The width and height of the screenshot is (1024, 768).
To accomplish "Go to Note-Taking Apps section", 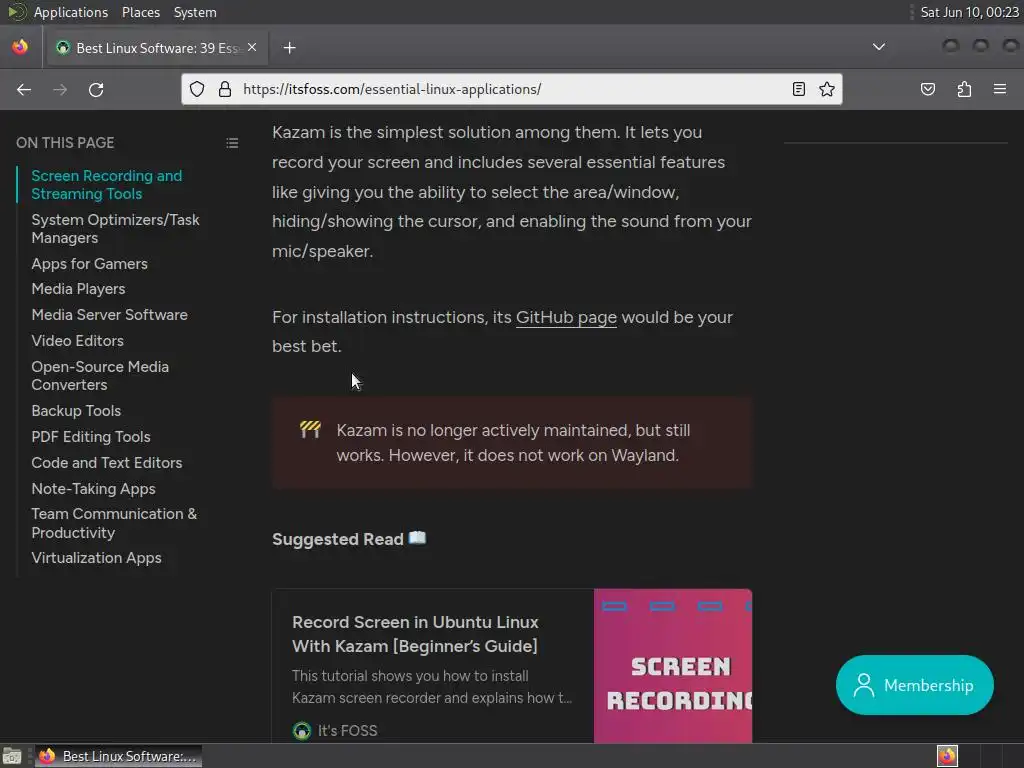I will click(x=93, y=489).
